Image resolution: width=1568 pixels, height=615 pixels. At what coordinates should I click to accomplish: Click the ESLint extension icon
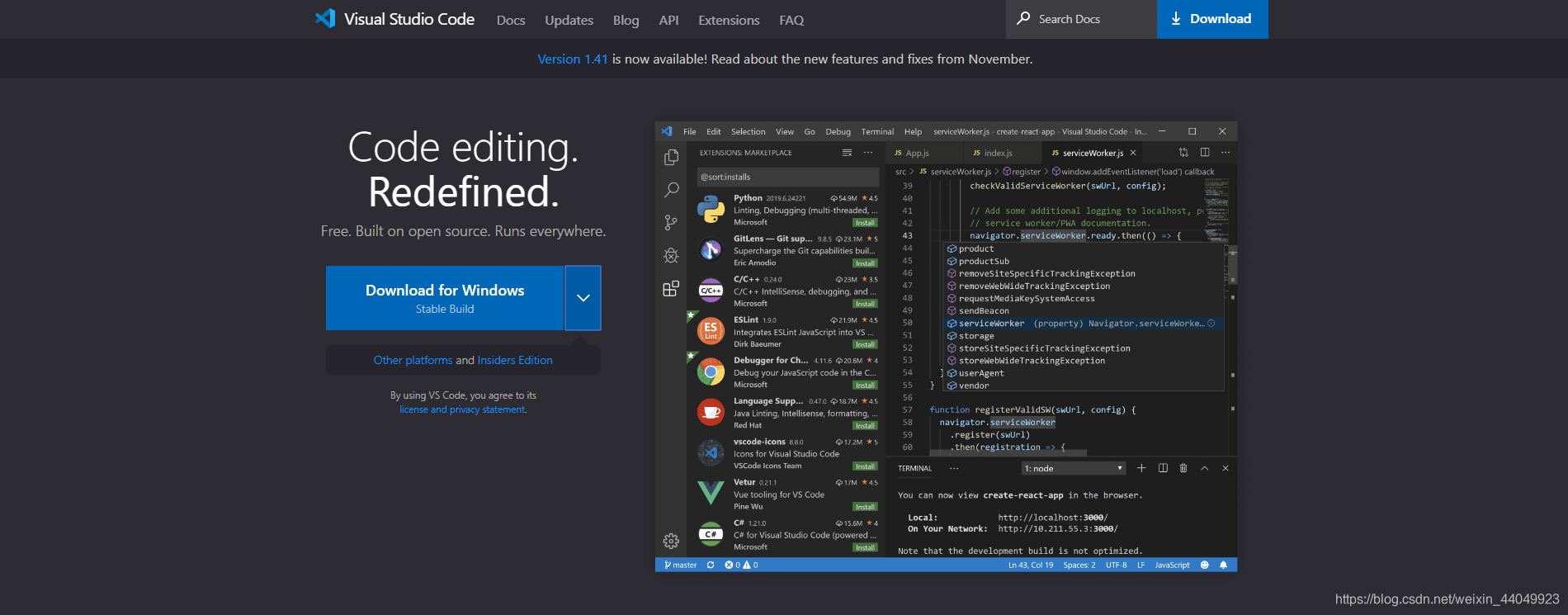(711, 331)
